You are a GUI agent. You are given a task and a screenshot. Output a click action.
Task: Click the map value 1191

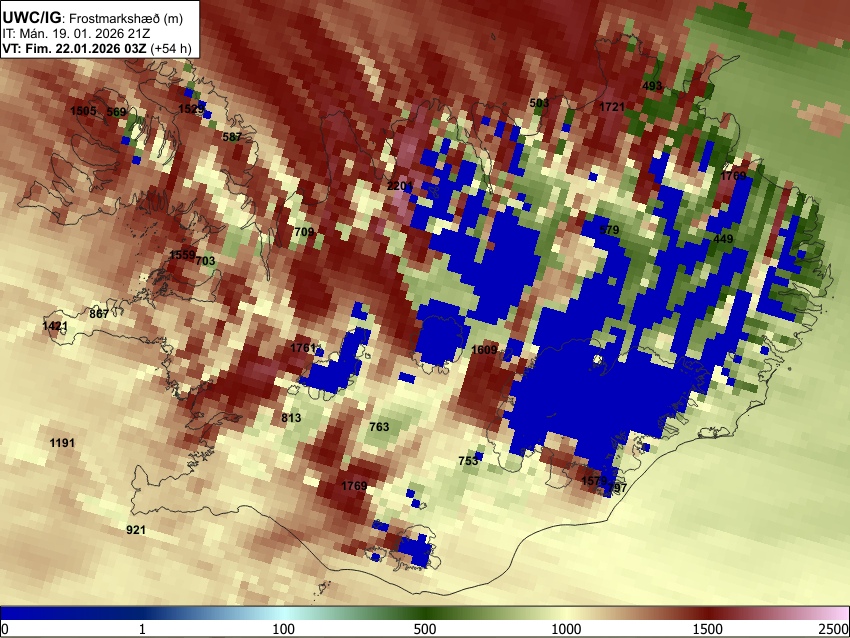[x=62, y=443]
